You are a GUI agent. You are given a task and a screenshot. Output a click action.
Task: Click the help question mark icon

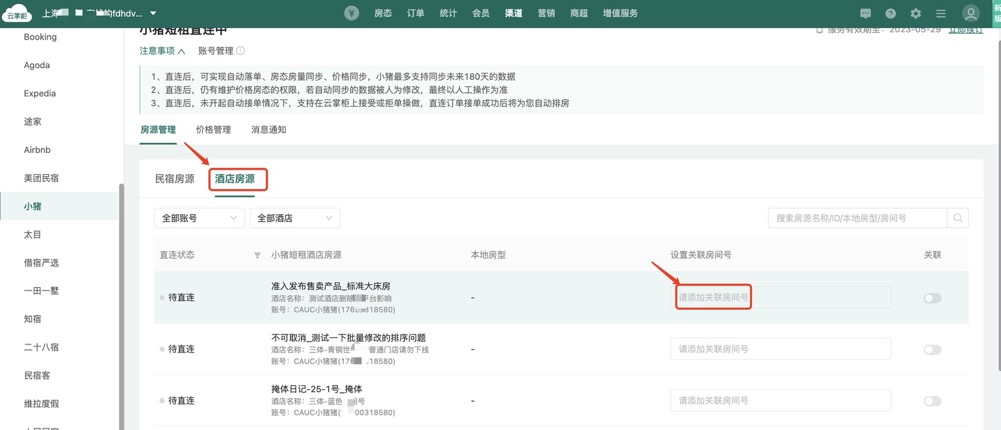(890, 14)
